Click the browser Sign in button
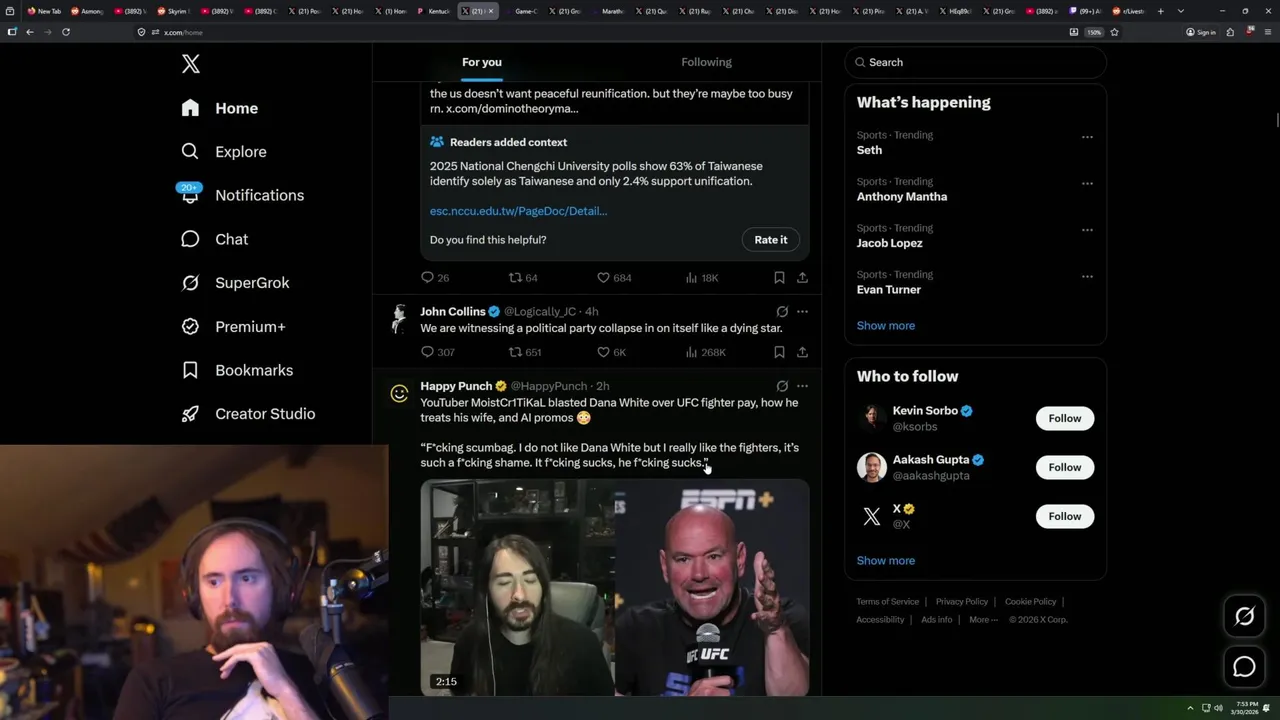 [1201, 32]
